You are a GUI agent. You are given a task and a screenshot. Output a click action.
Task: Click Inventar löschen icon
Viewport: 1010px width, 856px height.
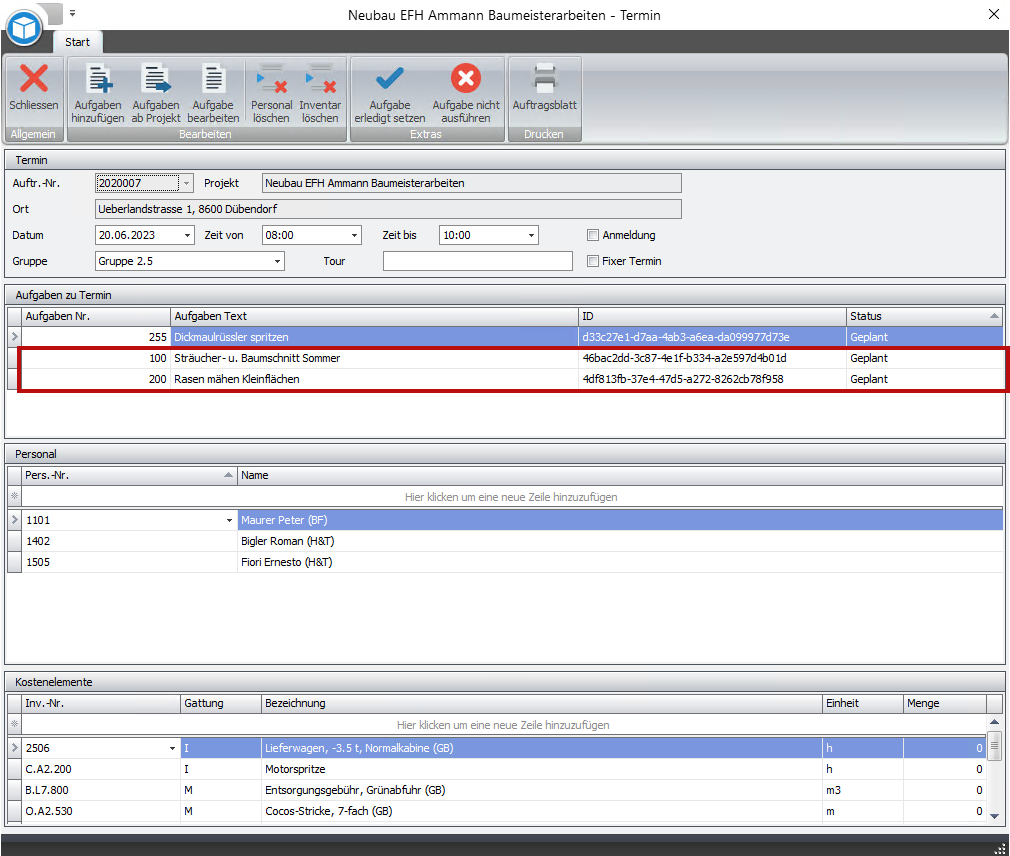click(x=320, y=79)
